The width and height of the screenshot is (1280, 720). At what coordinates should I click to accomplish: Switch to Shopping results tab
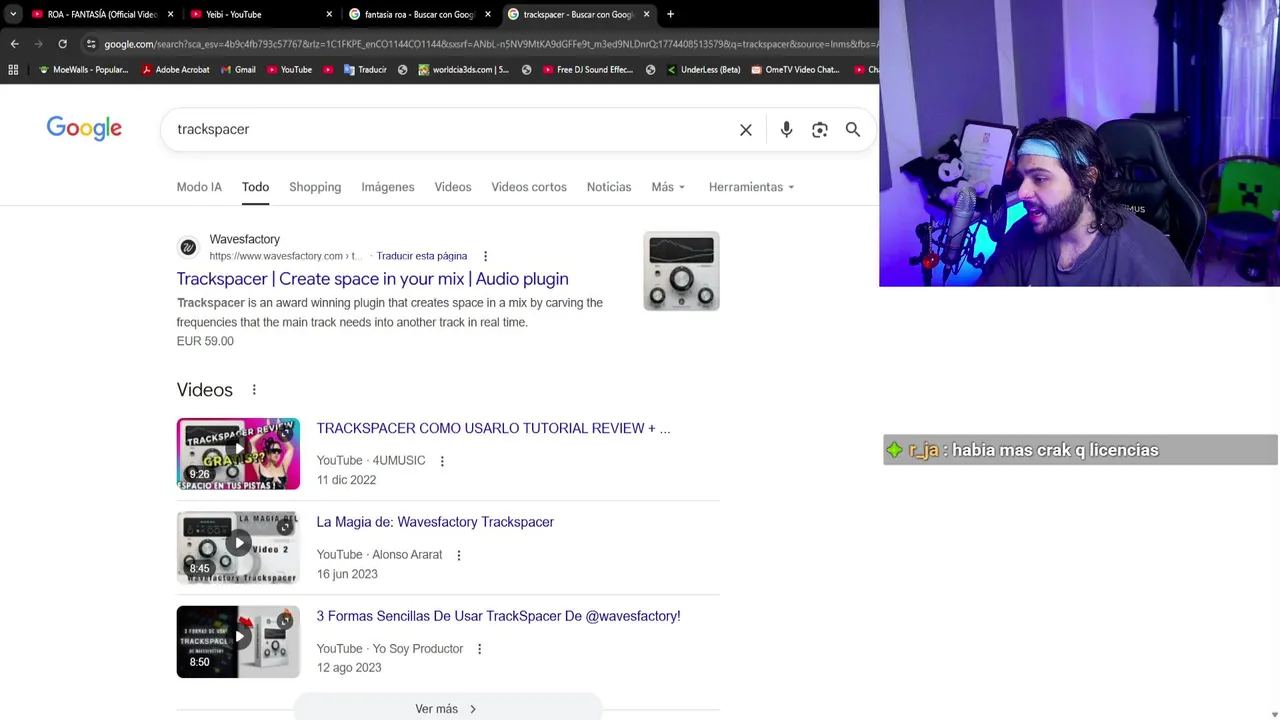315,187
